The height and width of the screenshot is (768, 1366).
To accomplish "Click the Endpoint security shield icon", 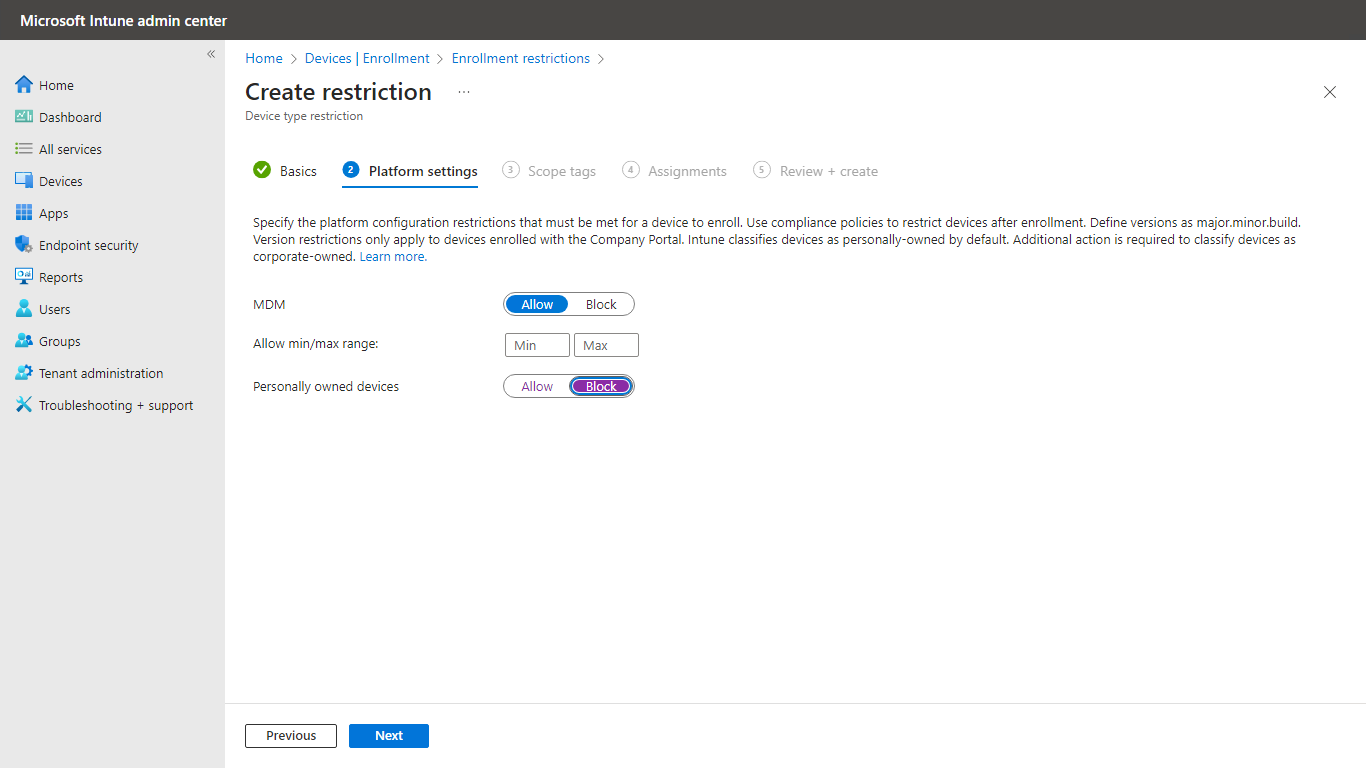I will coord(24,245).
